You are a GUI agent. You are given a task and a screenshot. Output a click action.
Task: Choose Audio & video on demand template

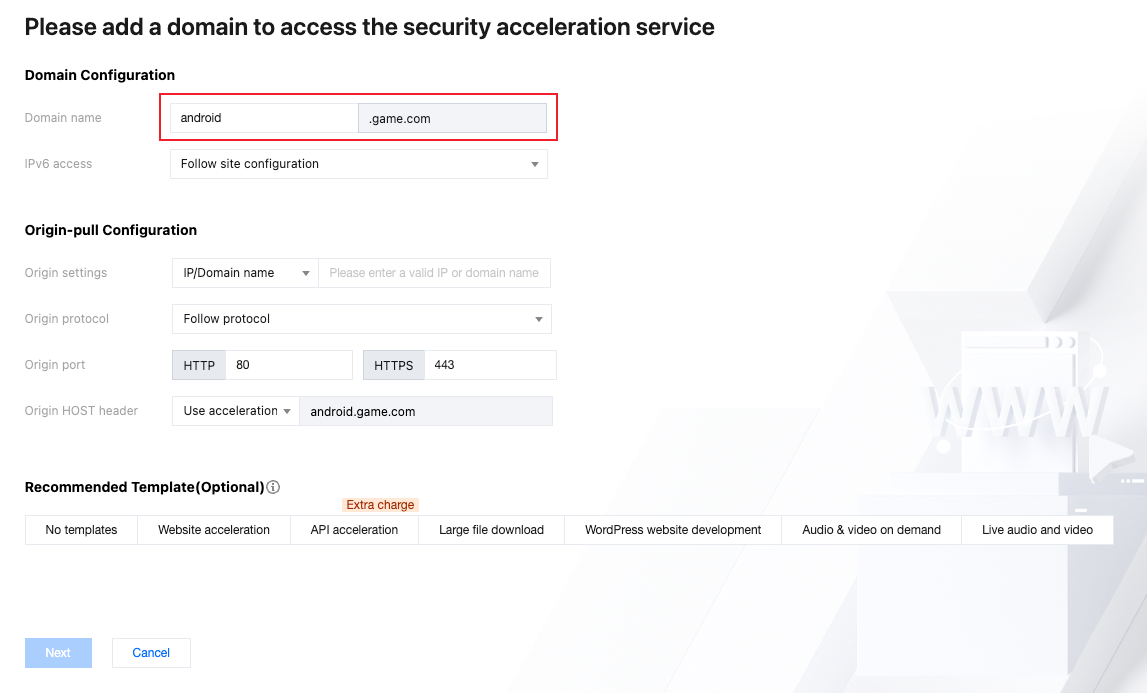tap(871, 530)
